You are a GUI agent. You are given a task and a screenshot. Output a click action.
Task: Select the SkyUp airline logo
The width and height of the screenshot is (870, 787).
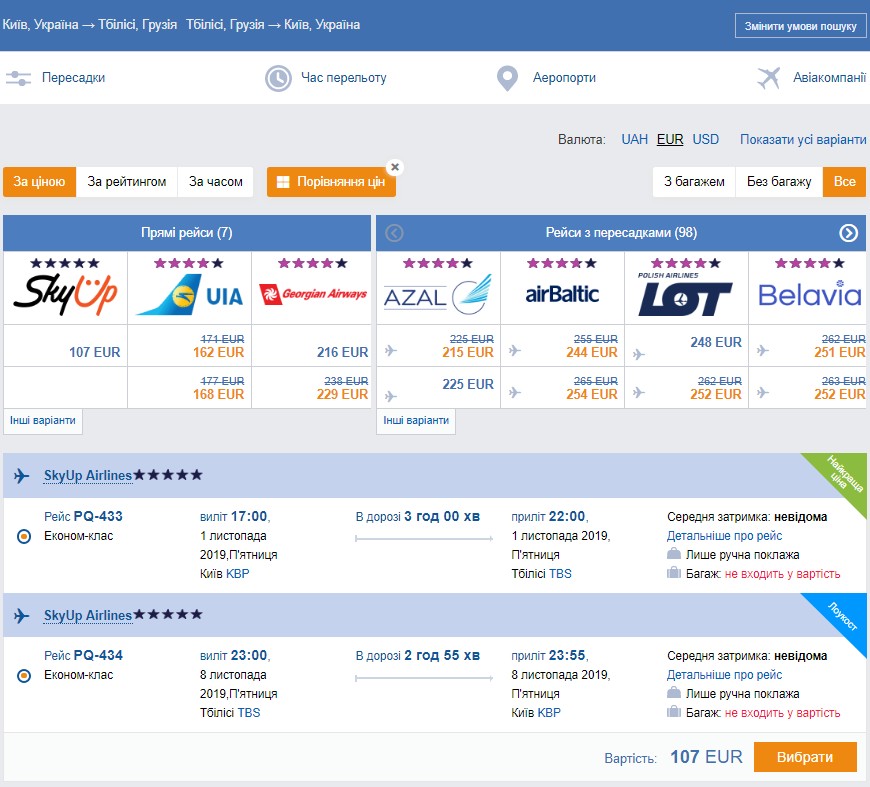[65, 294]
